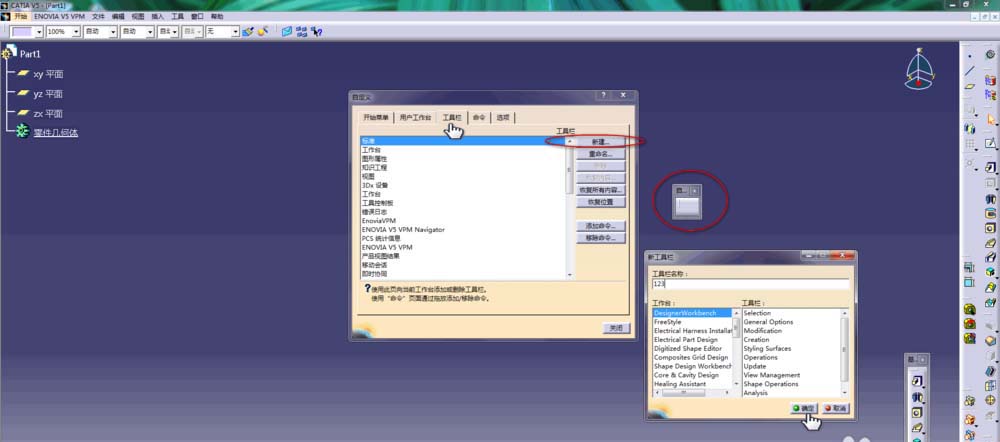The width and height of the screenshot is (1000, 442).
Task: Open the 文件 menu
Action: [98, 17]
